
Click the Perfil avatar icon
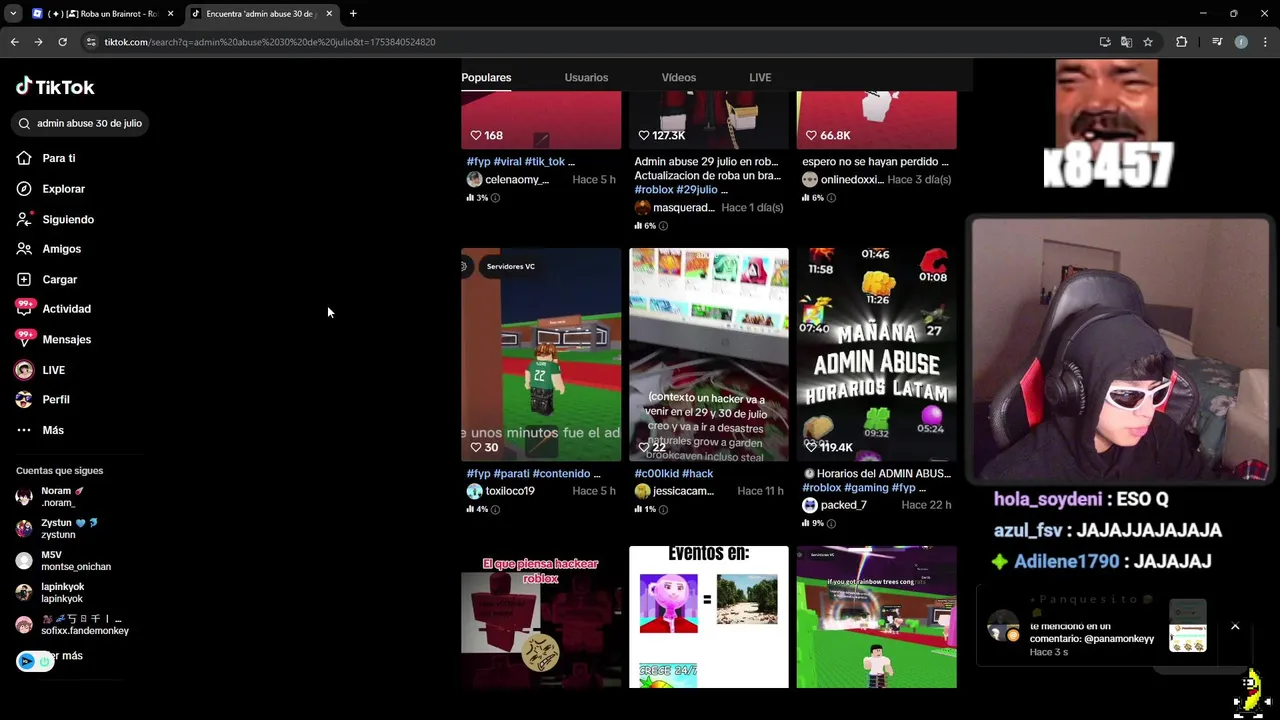pos(24,400)
